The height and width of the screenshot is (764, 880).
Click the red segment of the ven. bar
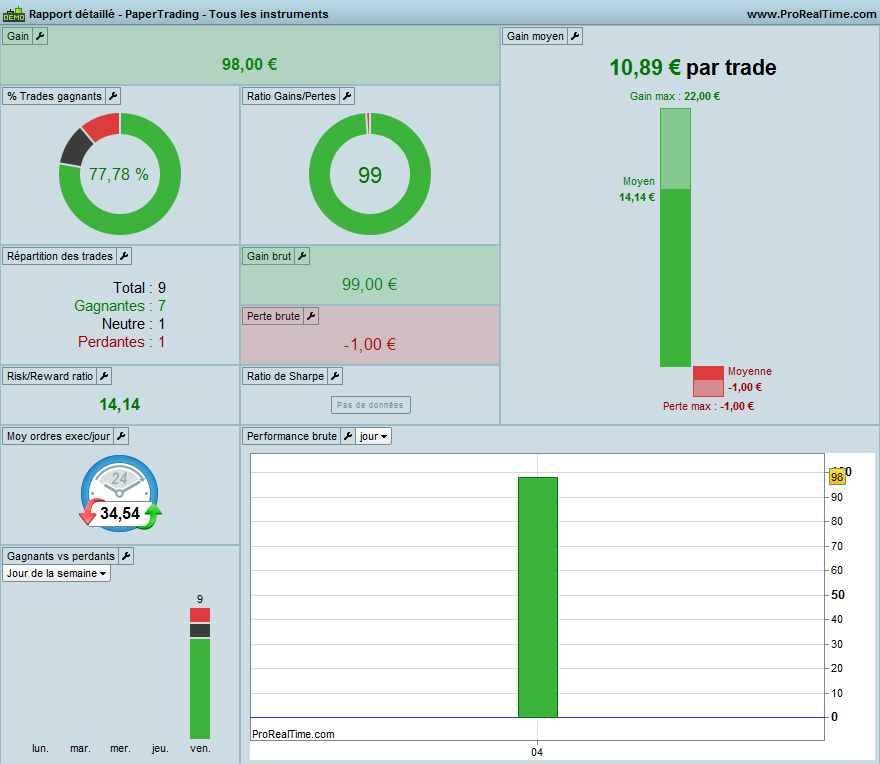pyautogui.click(x=200, y=615)
